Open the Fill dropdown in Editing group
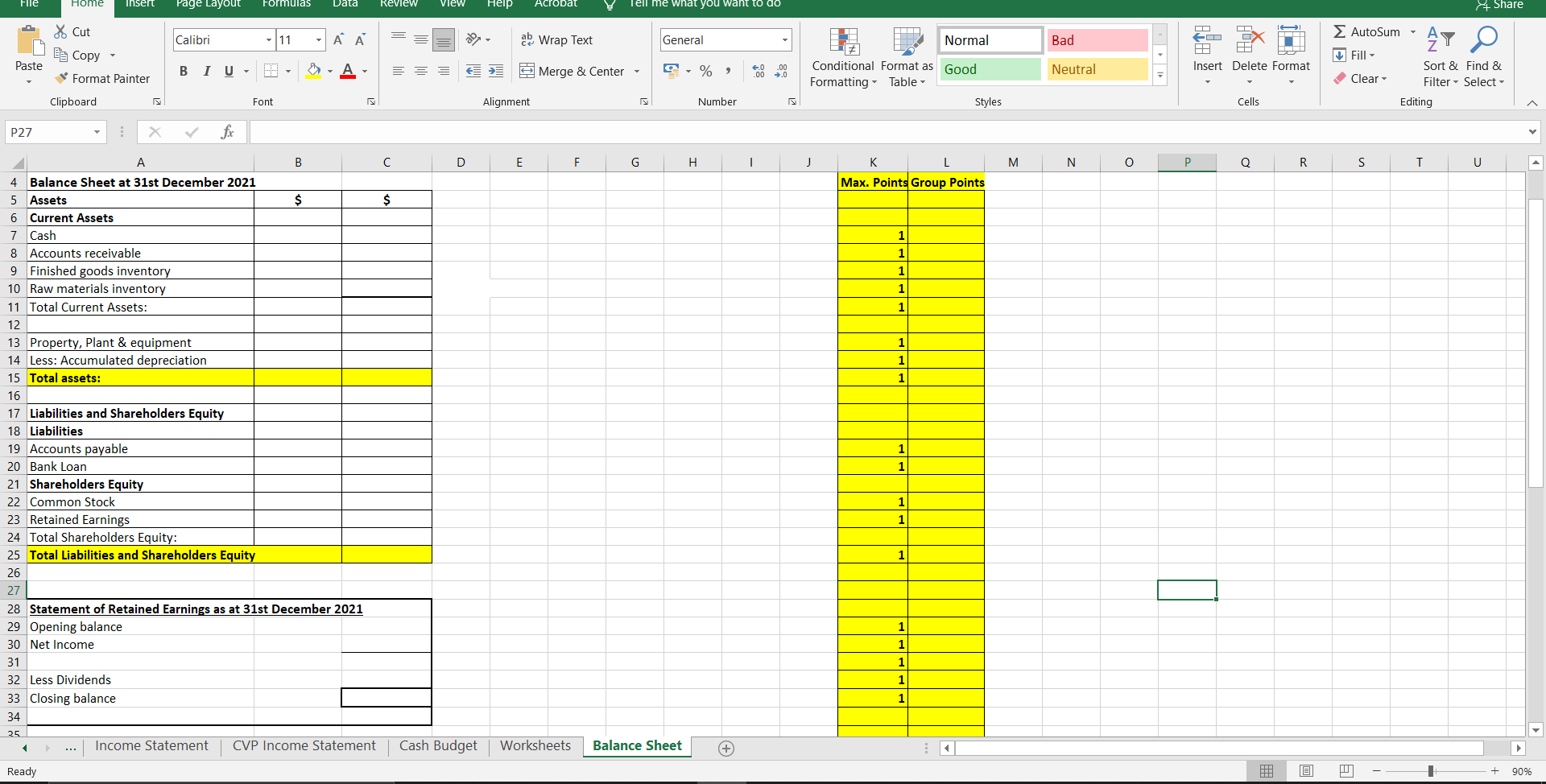Viewport: 1546px width, 784px height. tap(1354, 56)
